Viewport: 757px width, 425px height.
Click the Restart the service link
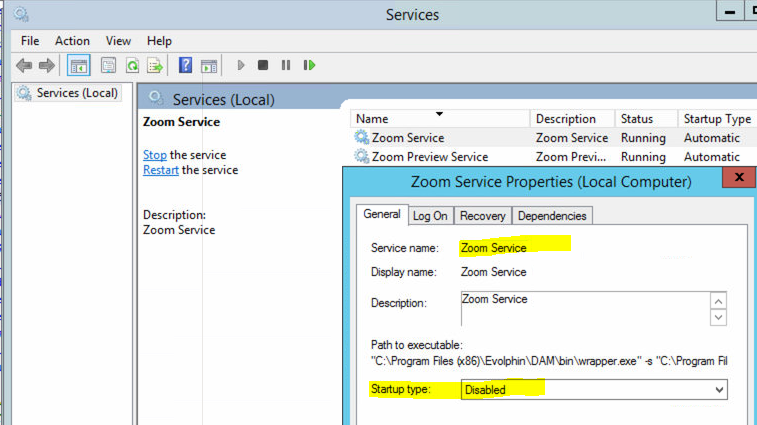click(161, 170)
